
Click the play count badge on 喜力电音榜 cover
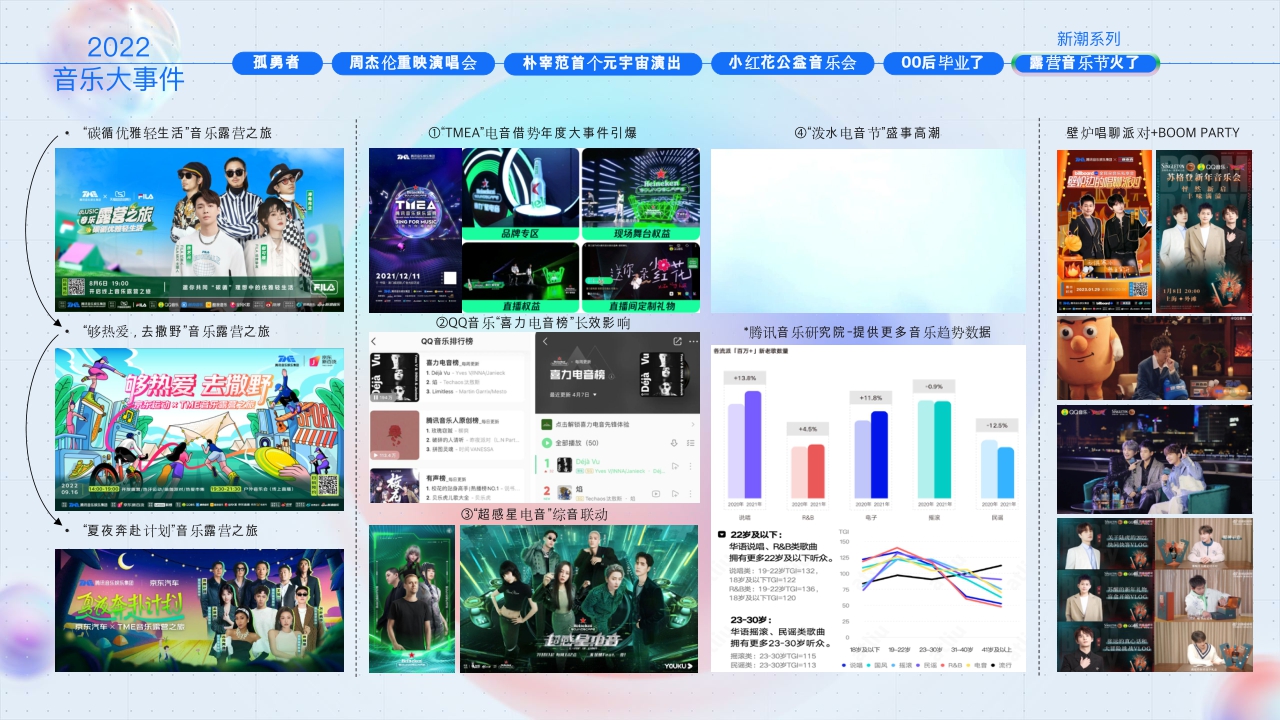382,395
